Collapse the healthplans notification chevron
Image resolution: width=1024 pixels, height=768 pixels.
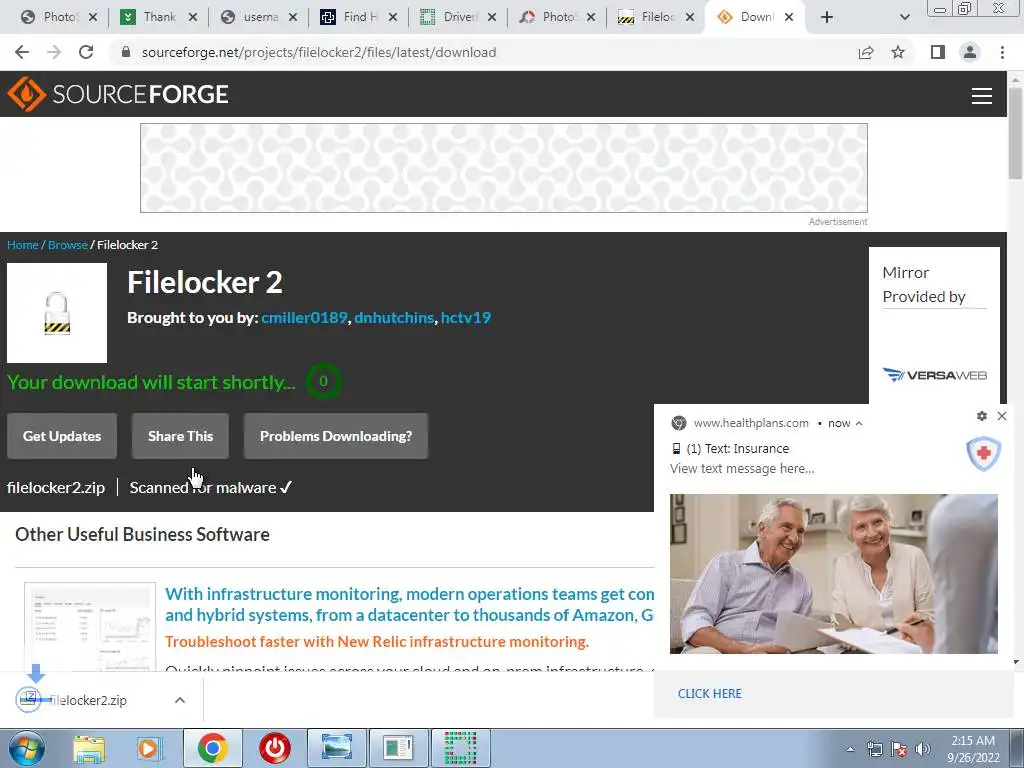tap(859, 423)
